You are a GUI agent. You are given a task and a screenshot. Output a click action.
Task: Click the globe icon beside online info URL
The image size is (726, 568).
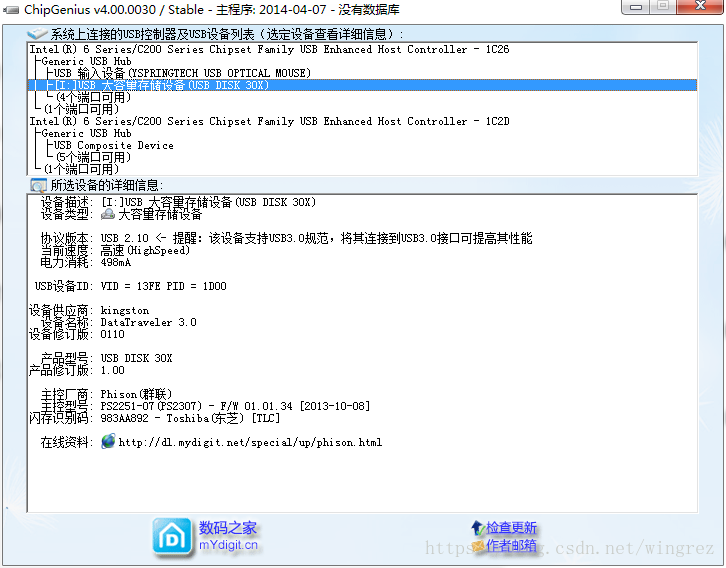pos(108,441)
